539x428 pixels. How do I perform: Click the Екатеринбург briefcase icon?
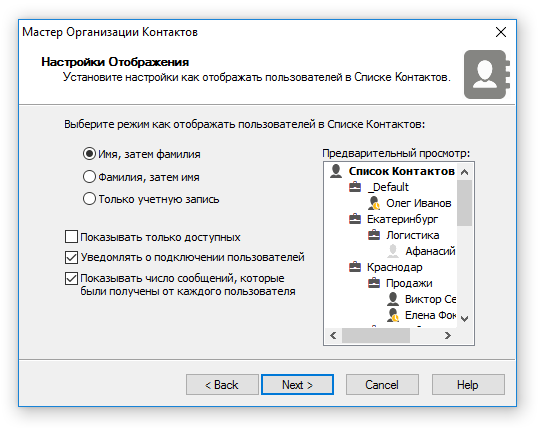click(x=355, y=219)
